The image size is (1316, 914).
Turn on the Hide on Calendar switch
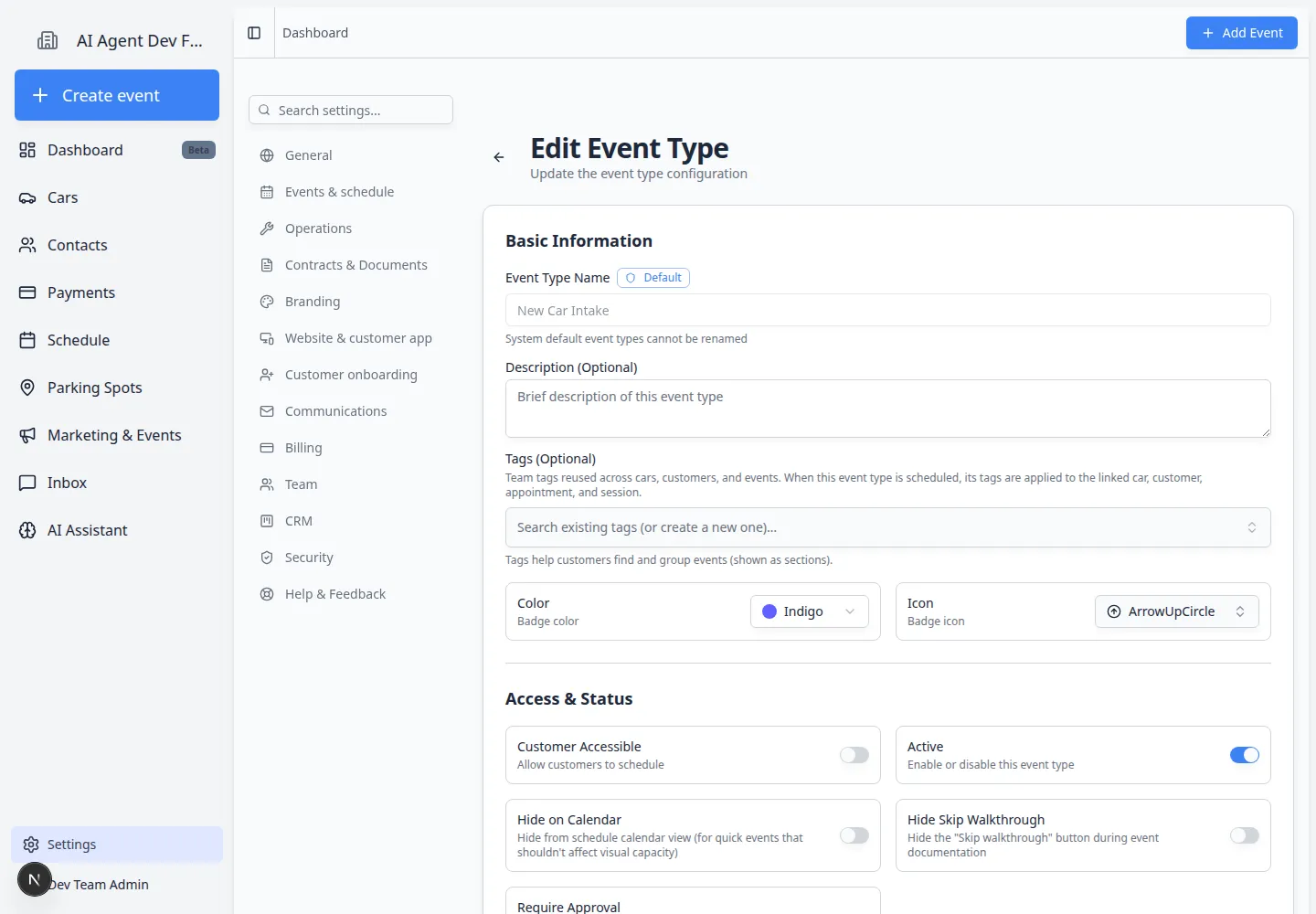854,835
